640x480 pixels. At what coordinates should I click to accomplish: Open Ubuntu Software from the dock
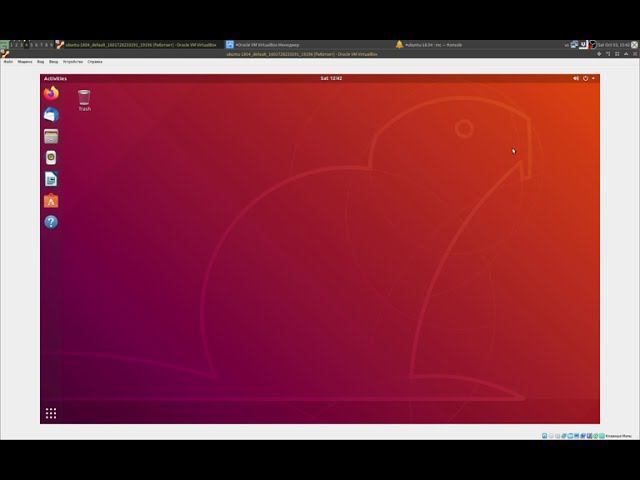click(51, 201)
